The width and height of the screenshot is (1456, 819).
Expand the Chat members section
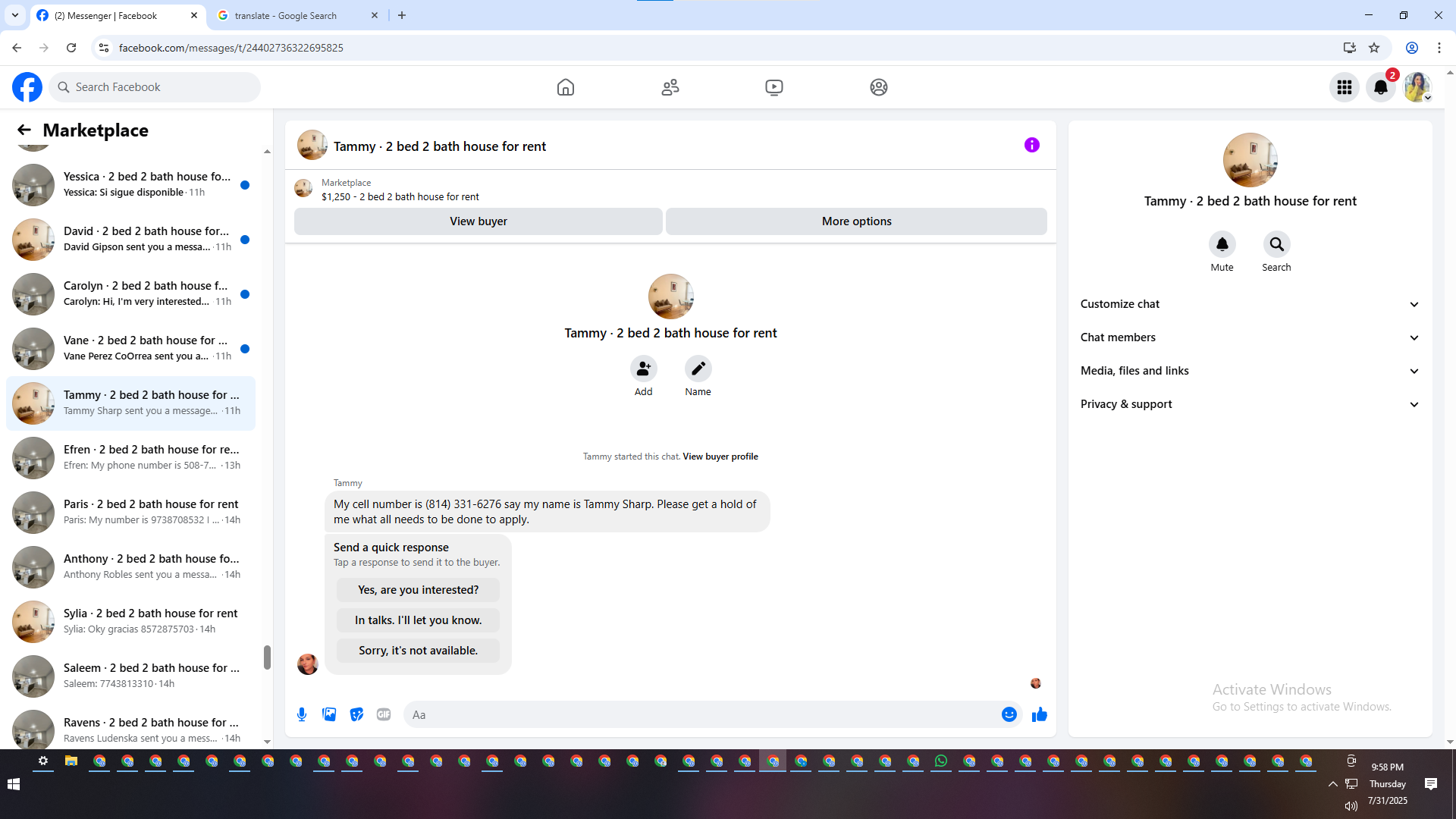click(x=1250, y=337)
